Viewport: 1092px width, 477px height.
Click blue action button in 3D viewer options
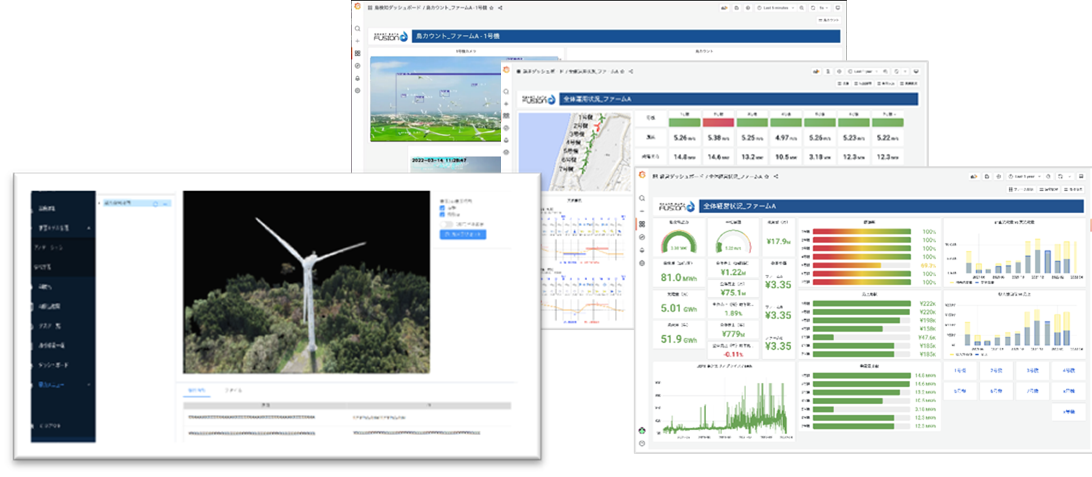pos(463,235)
